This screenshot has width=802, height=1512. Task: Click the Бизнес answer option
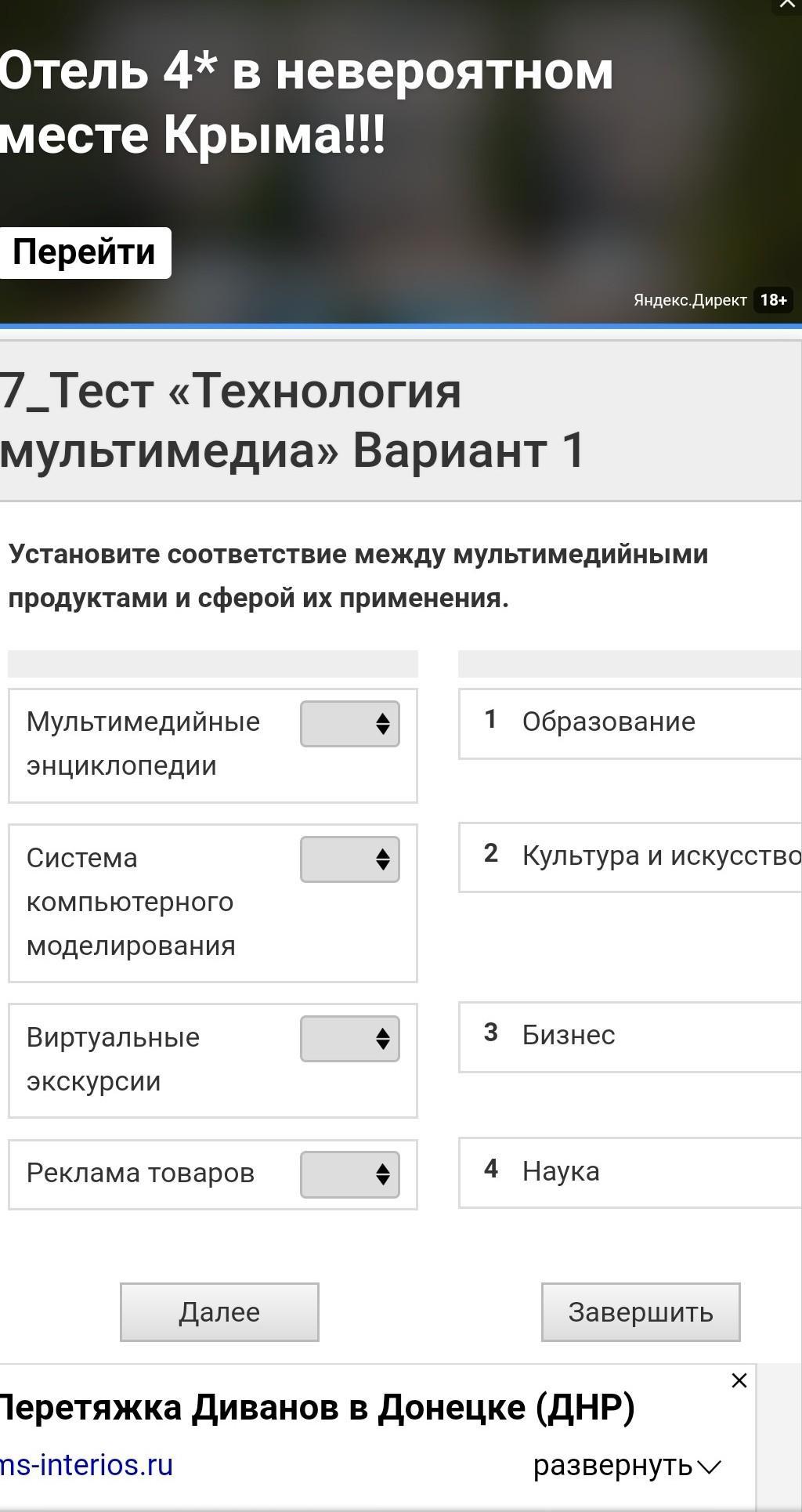pos(569,1036)
